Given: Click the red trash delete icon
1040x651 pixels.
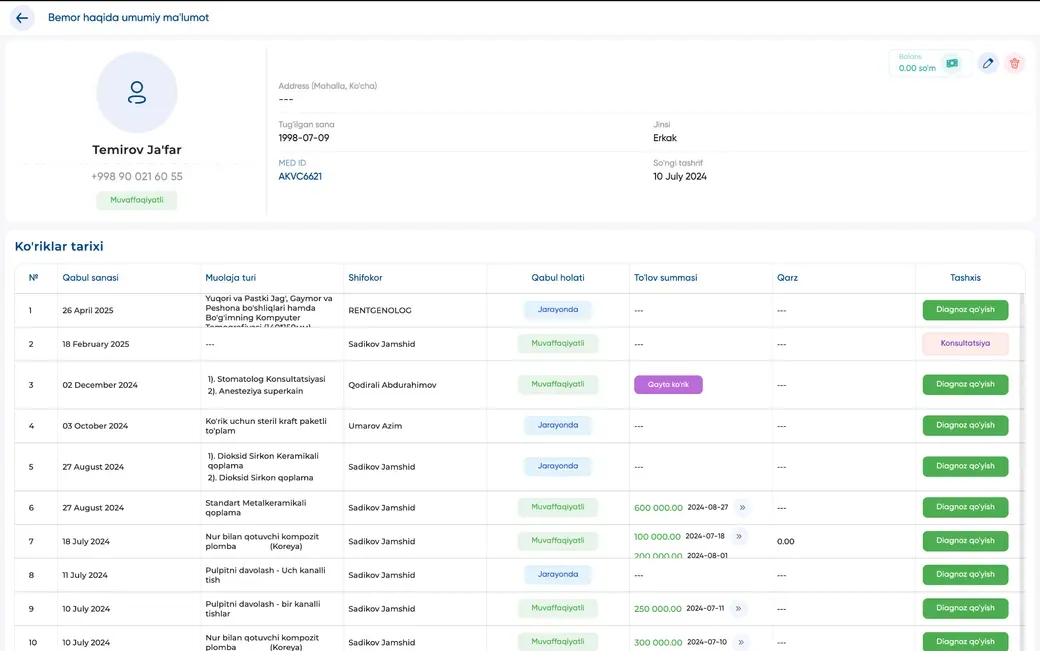Looking at the screenshot, I should pyautogui.click(x=1014, y=63).
